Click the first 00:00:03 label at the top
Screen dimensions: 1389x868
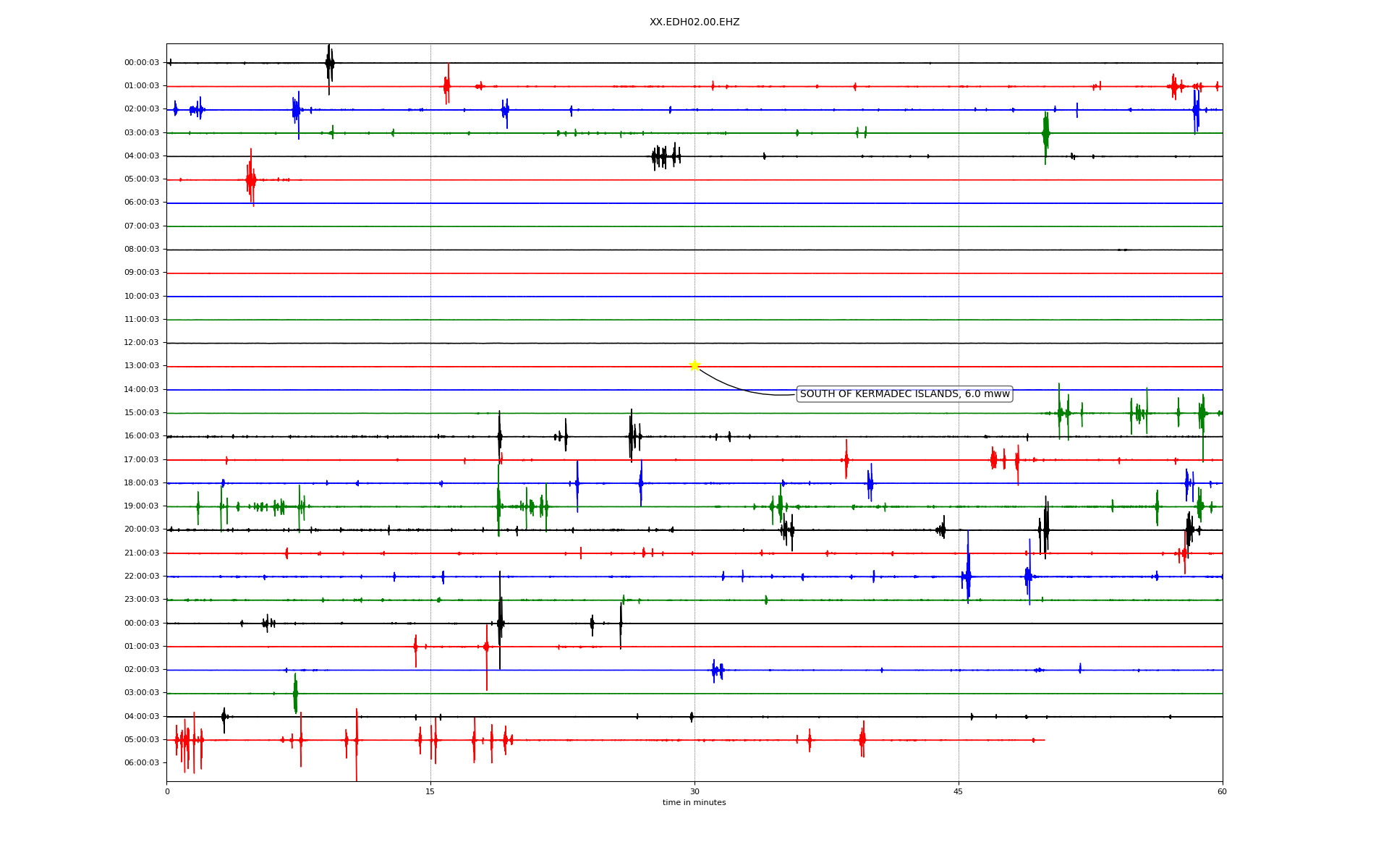click(142, 63)
